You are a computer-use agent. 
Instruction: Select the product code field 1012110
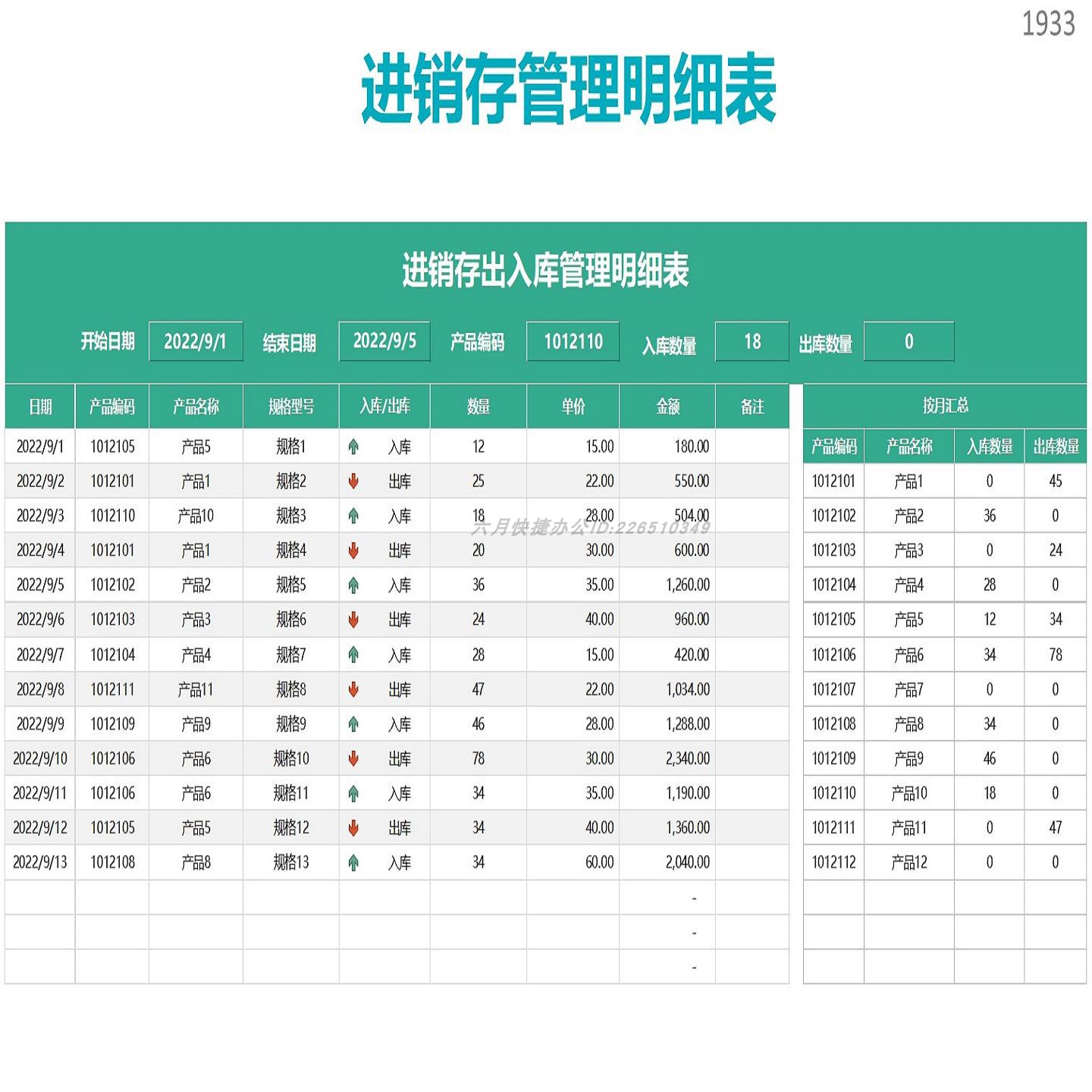(x=573, y=341)
